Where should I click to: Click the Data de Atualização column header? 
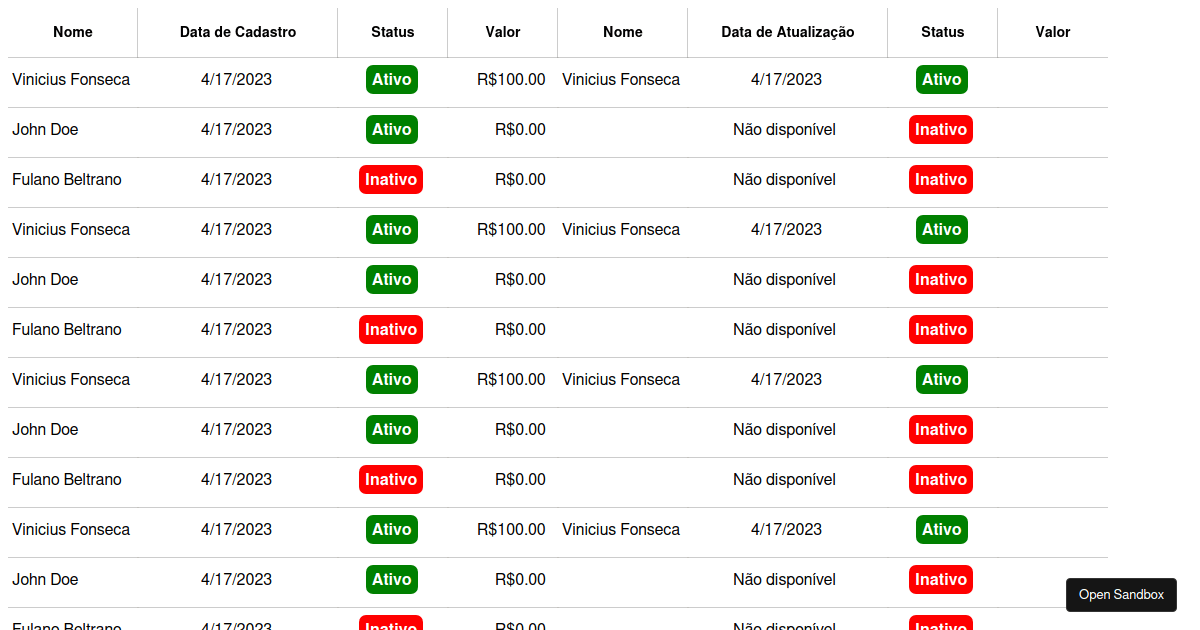tap(786, 32)
